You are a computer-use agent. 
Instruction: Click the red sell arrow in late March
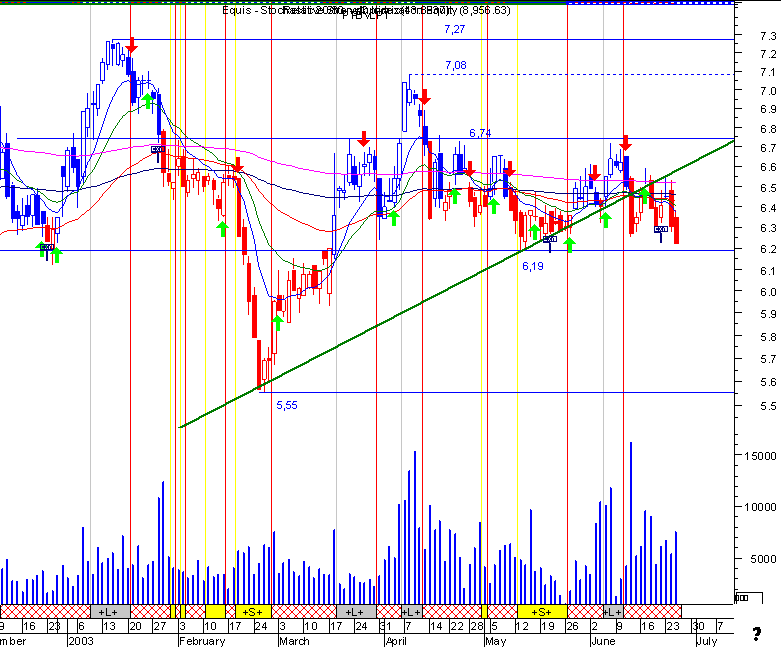point(364,139)
